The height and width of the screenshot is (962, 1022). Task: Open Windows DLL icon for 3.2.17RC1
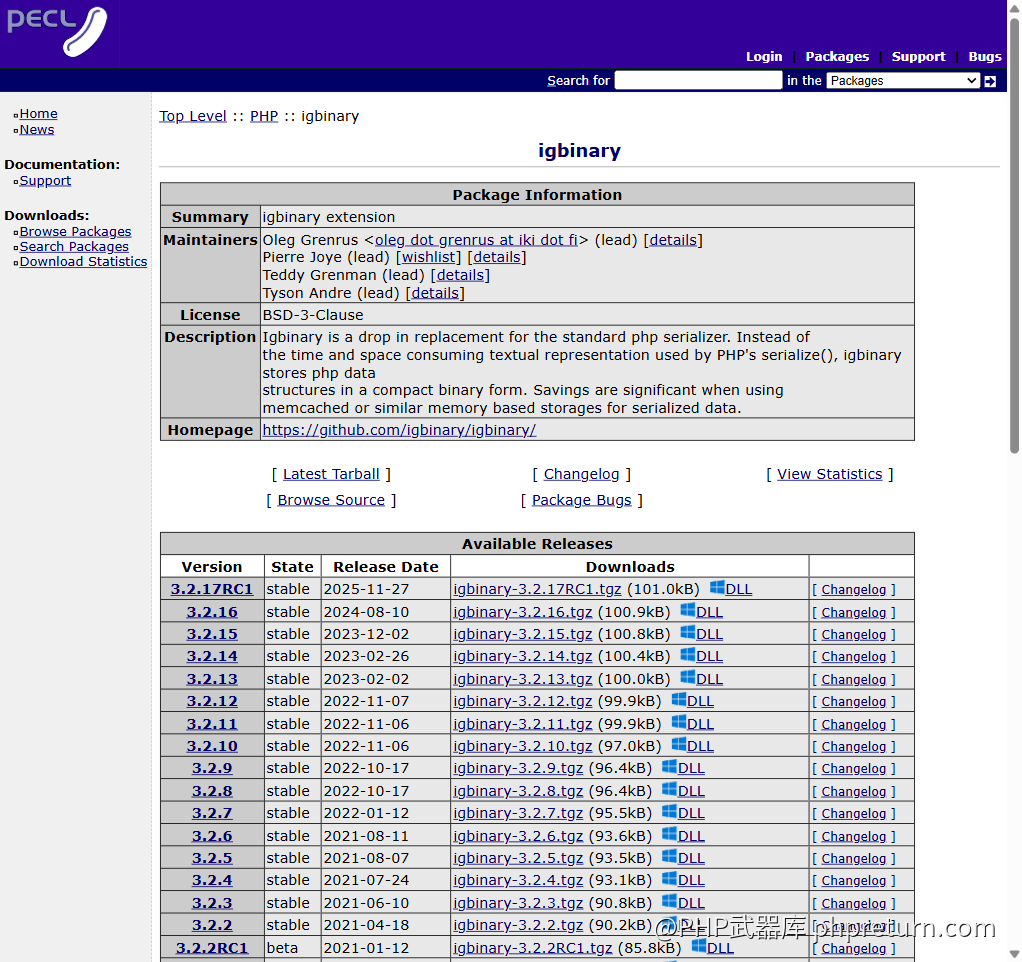tap(717, 587)
